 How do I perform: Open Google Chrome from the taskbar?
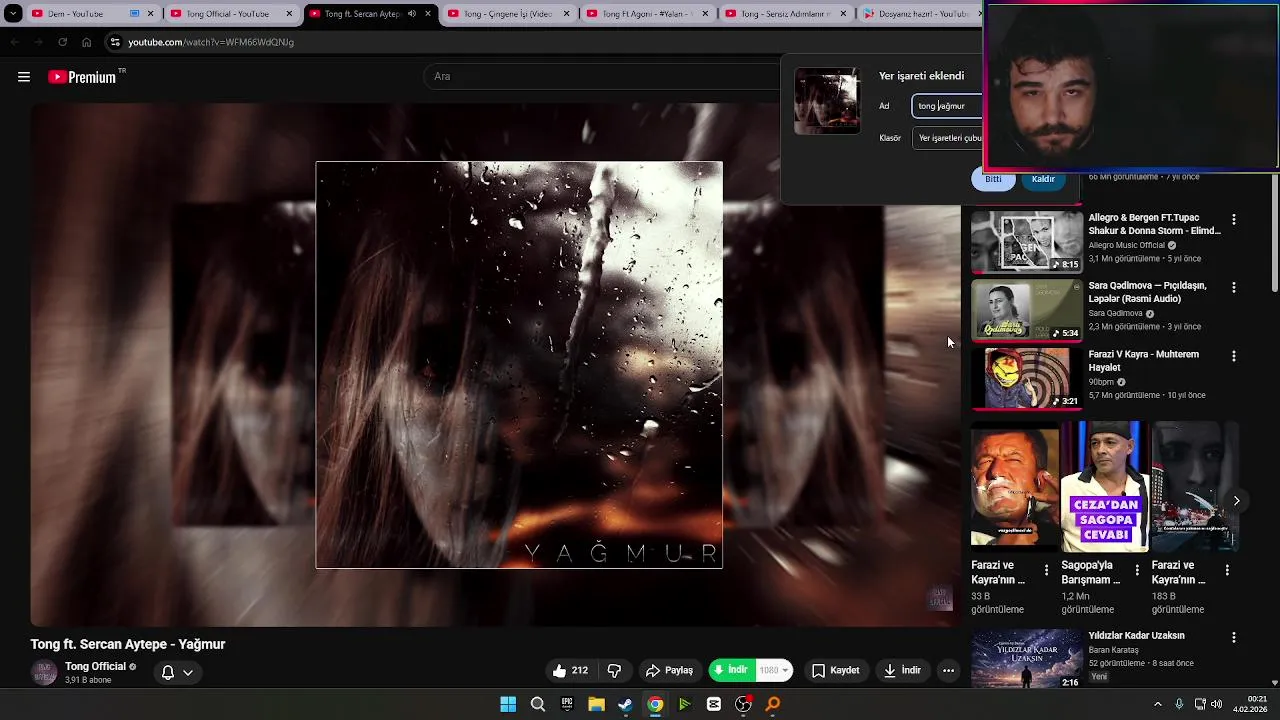tap(655, 704)
